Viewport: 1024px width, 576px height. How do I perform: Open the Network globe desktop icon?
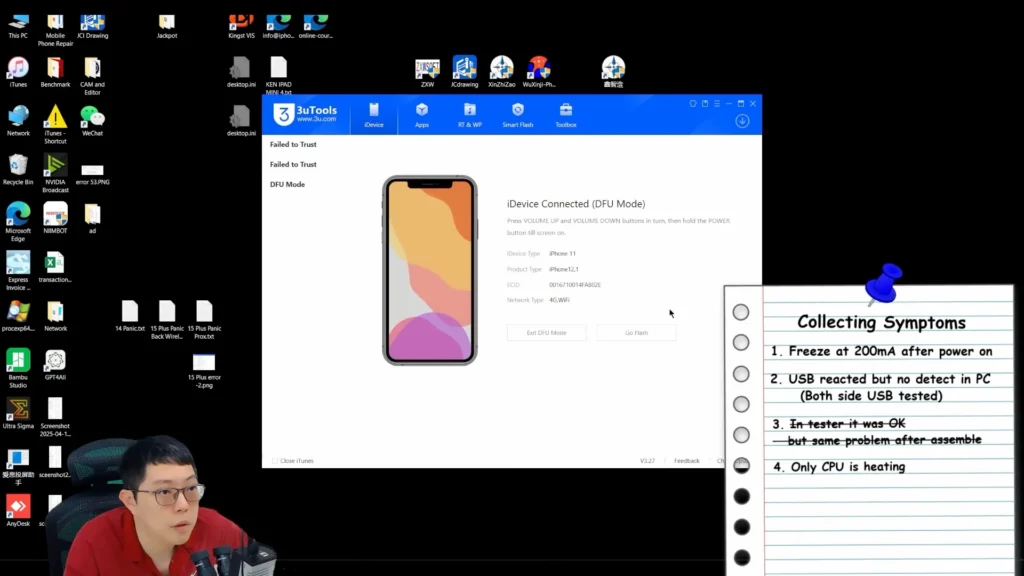click(x=18, y=121)
